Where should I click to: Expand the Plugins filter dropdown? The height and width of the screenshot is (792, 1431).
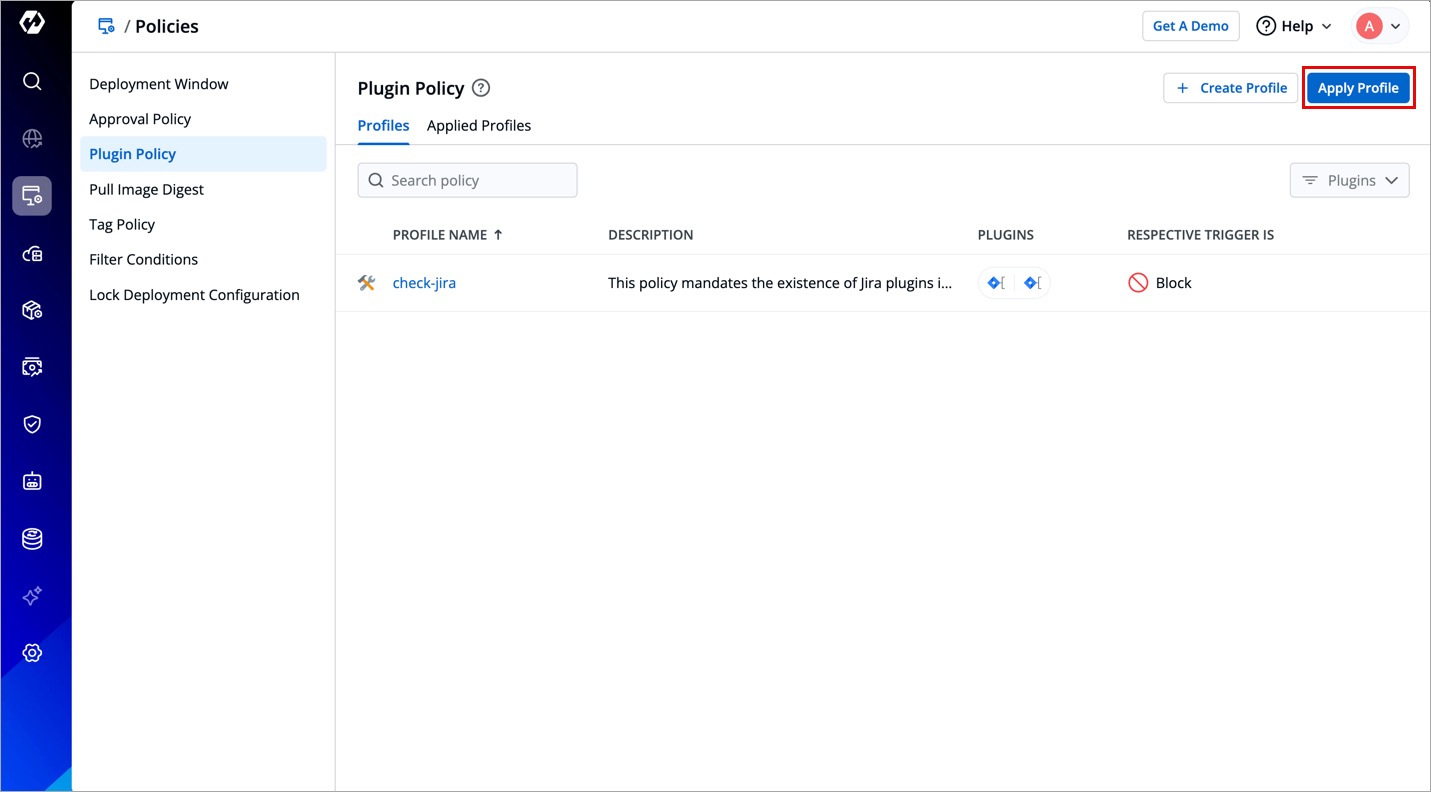tap(1349, 181)
